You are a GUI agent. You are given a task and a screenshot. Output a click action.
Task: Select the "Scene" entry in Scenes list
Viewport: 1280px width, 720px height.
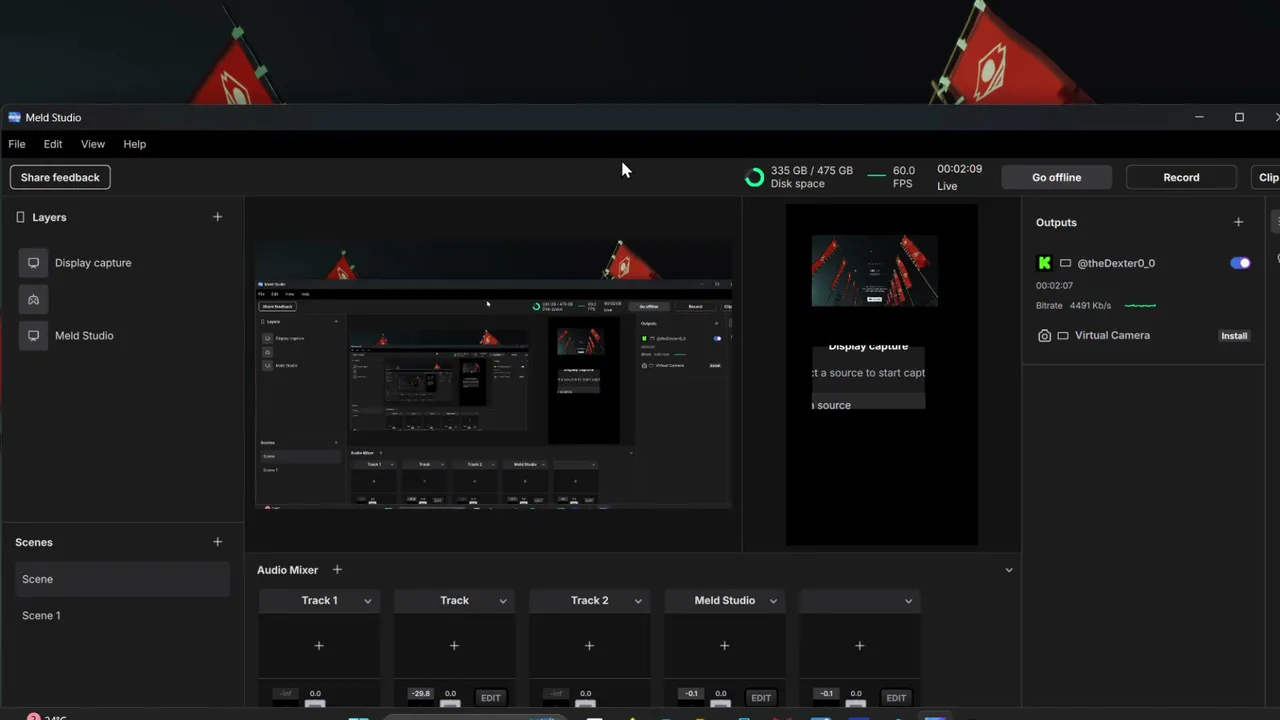(x=122, y=579)
